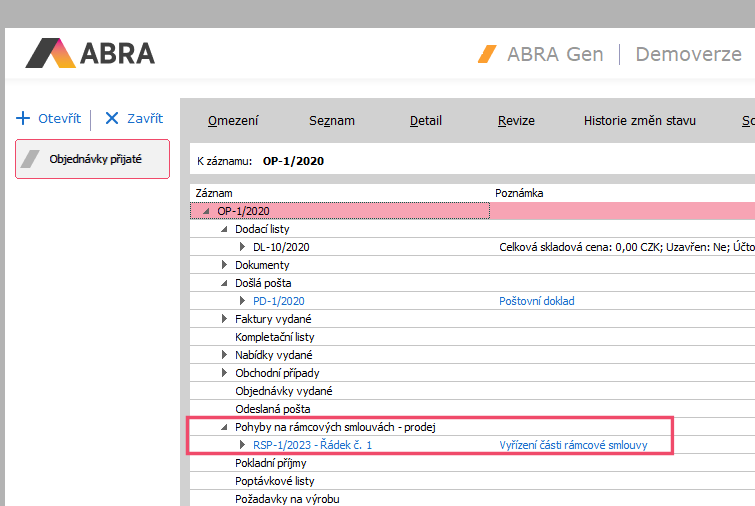Click the ABRA logo
Viewport: 755px width, 506px height.
[x=90, y=53]
